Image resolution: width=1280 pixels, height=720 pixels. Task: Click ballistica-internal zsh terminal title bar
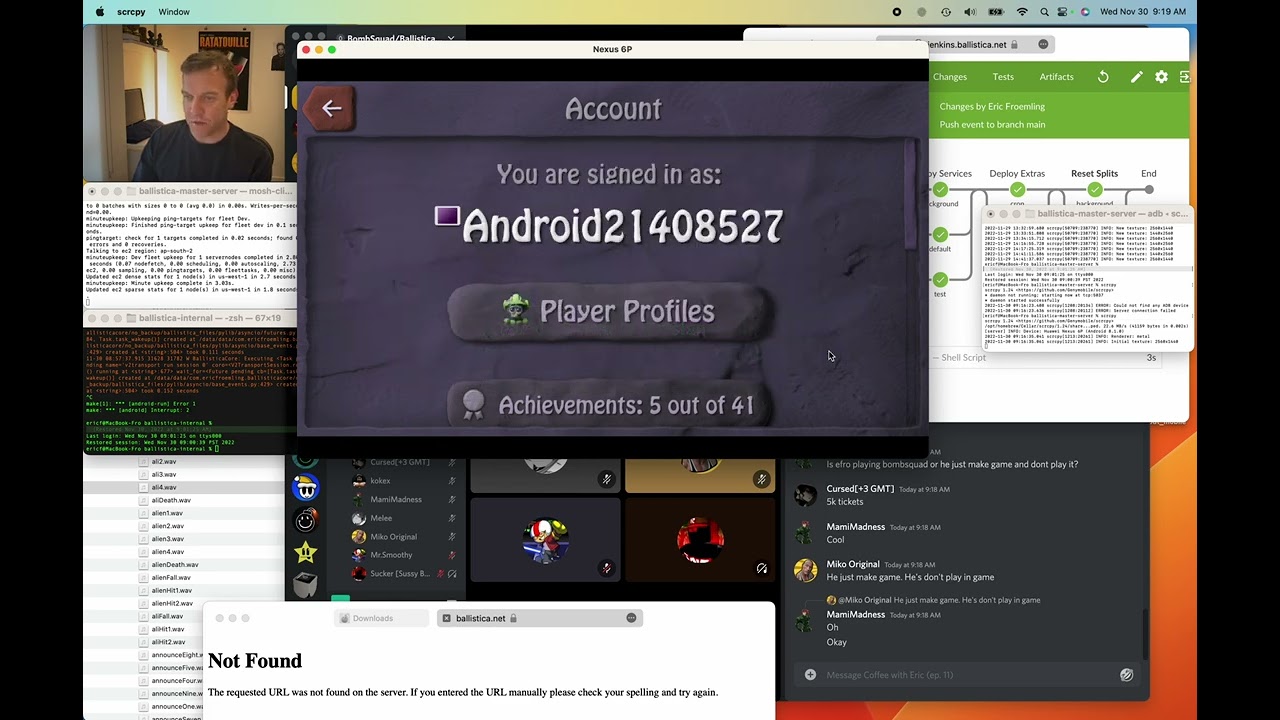coord(190,318)
